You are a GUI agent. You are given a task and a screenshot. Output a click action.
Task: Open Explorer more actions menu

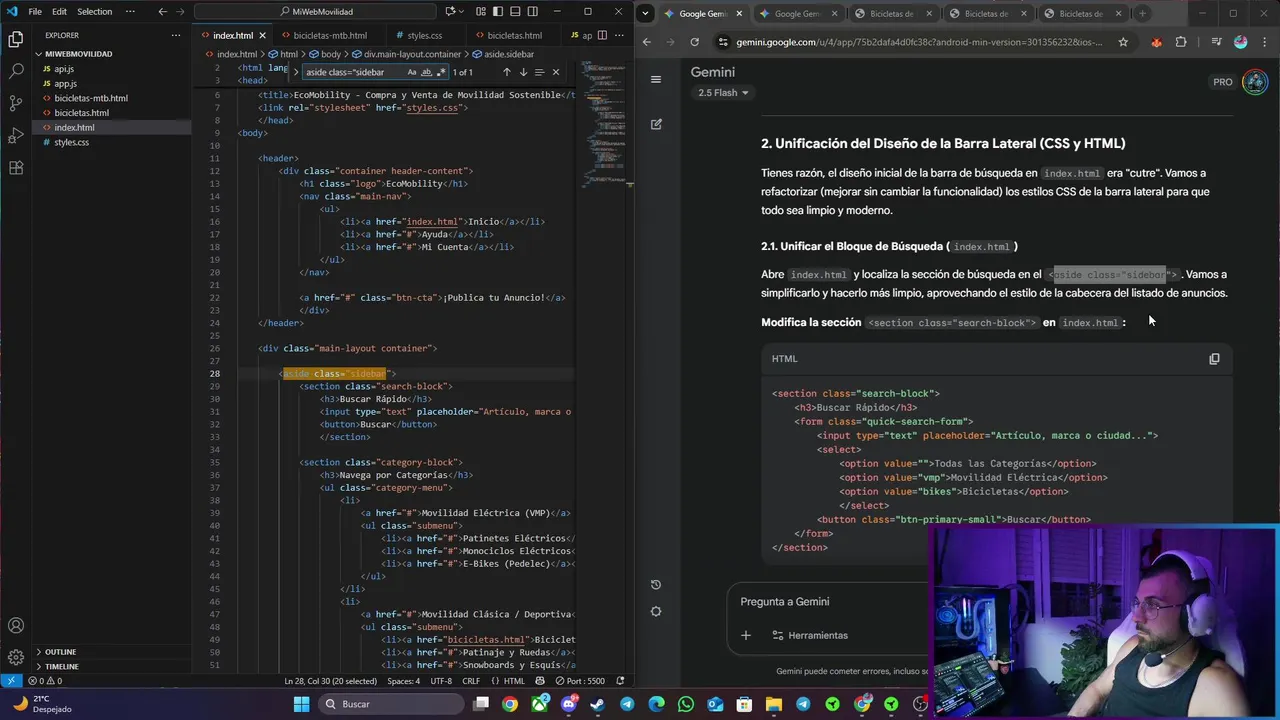tap(176, 35)
